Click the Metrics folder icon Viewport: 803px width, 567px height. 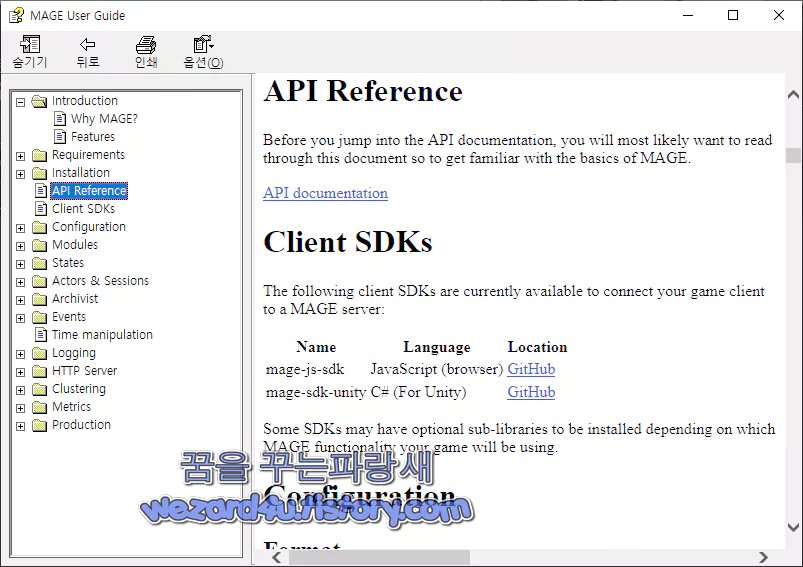click(39, 407)
